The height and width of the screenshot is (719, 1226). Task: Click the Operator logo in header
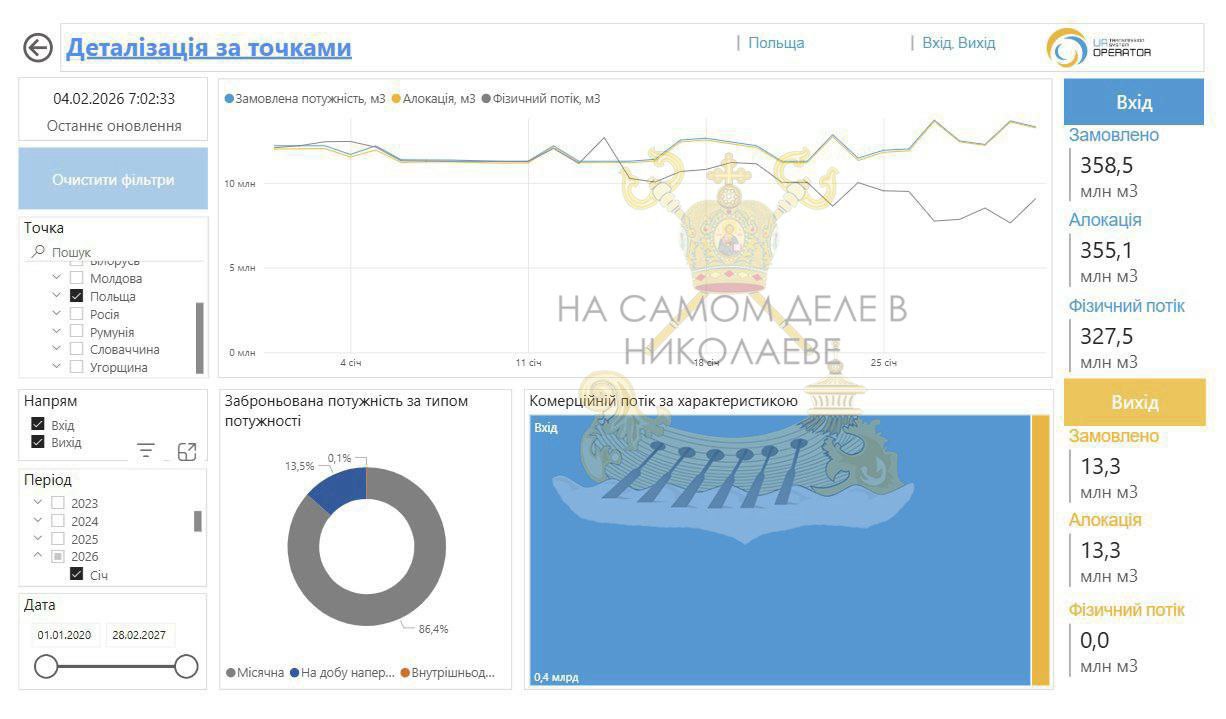(1099, 48)
